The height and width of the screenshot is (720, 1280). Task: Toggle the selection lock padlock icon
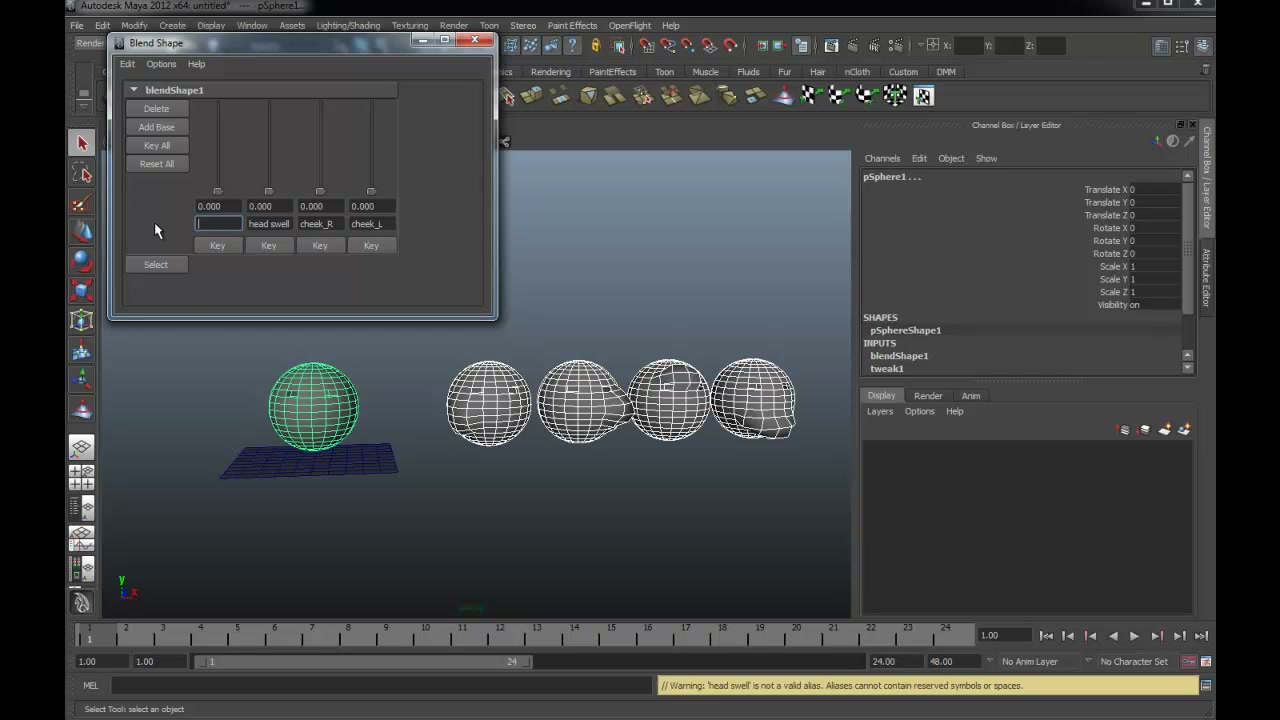click(x=595, y=45)
